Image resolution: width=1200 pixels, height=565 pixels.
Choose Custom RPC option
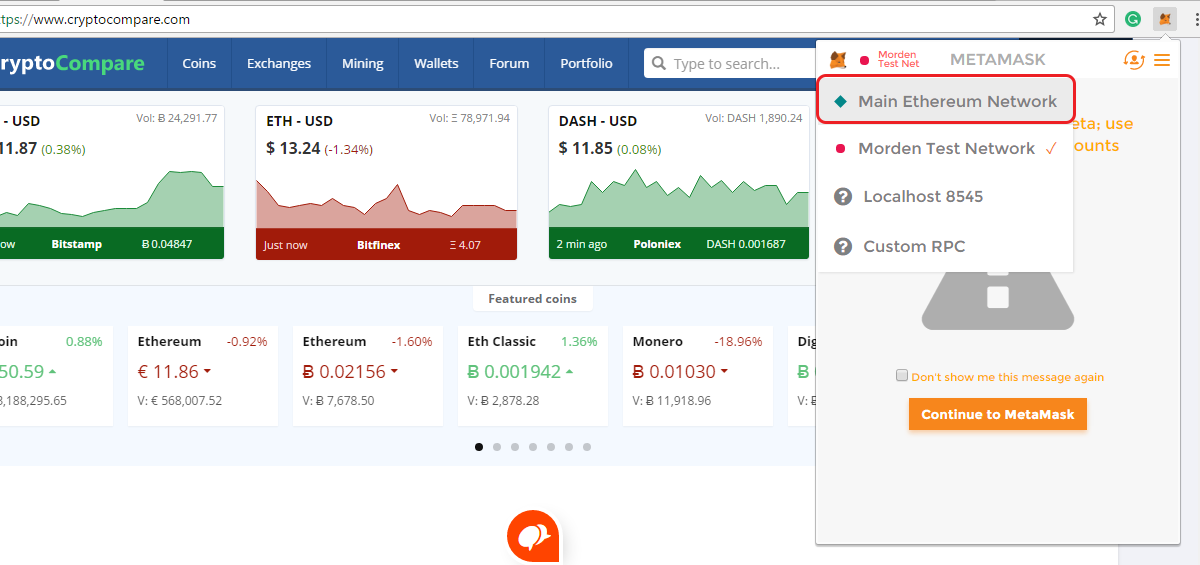click(x=946, y=246)
